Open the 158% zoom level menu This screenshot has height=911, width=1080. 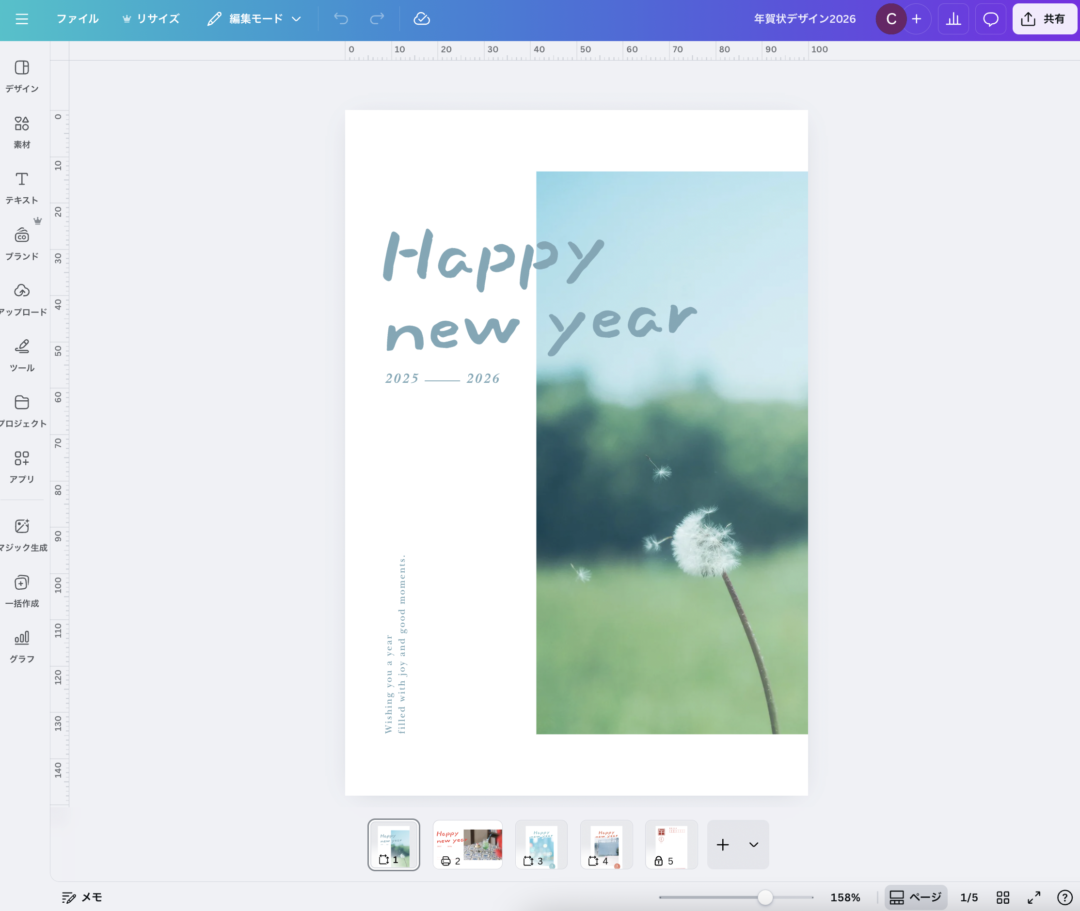pos(845,897)
